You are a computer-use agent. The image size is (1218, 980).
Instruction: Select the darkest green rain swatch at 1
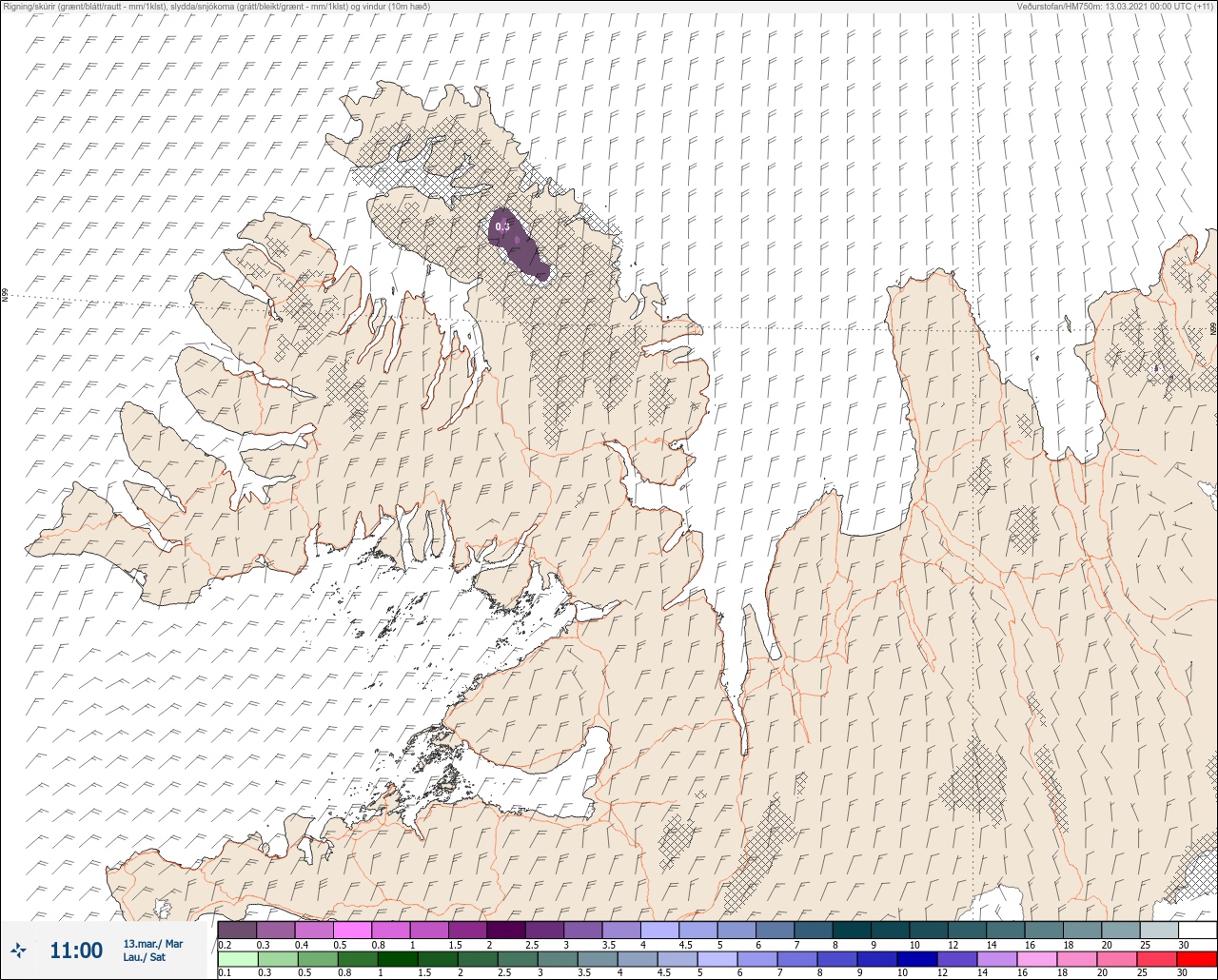pyautogui.click(x=397, y=958)
